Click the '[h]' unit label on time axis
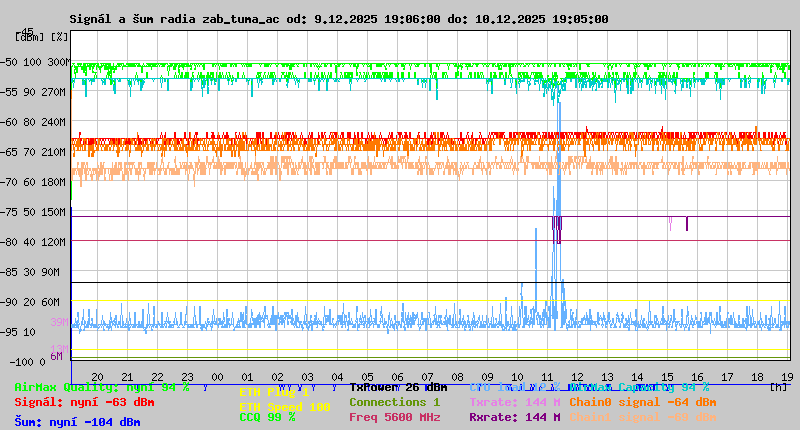This screenshot has height=430, width=800. pos(779,387)
